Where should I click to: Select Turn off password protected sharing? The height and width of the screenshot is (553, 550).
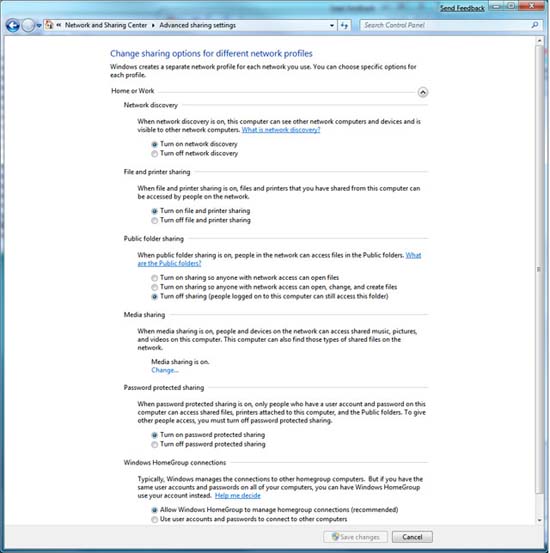155,444
